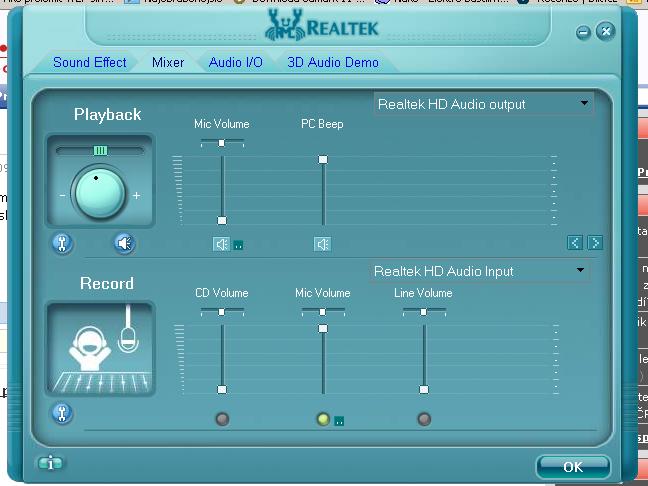Click the OK button
This screenshot has height=486, width=648.
(573, 467)
